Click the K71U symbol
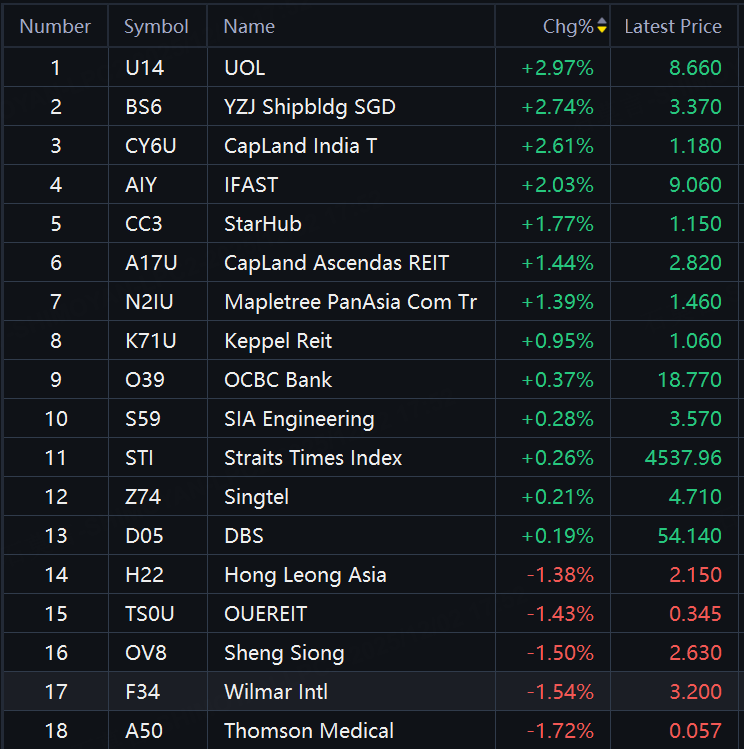The height and width of the screenshot is (749, 744). 150,341
